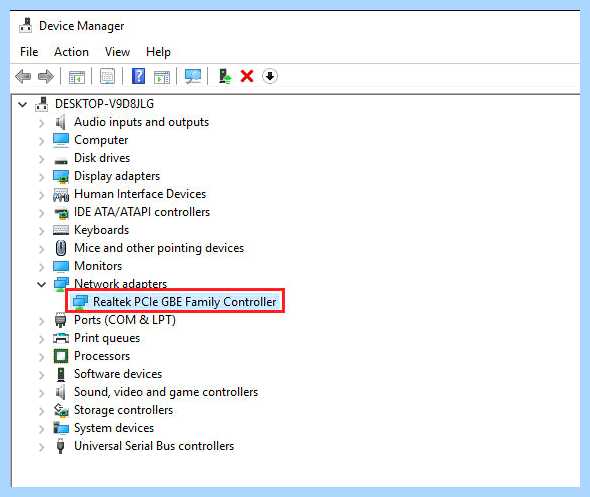This screenshot has height=497, width=590.
Task: Click the Computer monitor icon
Action: 61,140
